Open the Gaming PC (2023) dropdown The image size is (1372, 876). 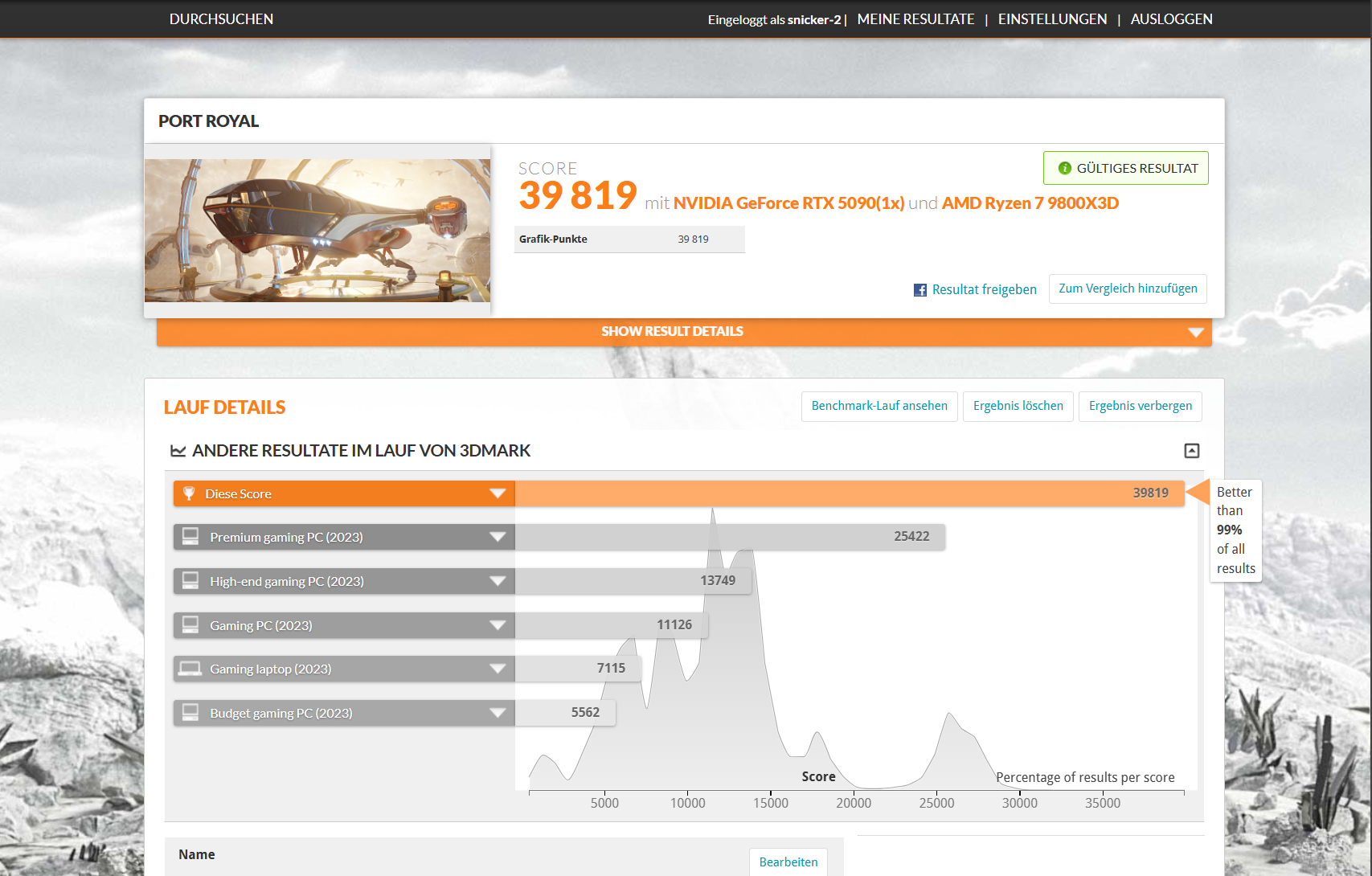(497, 624)
